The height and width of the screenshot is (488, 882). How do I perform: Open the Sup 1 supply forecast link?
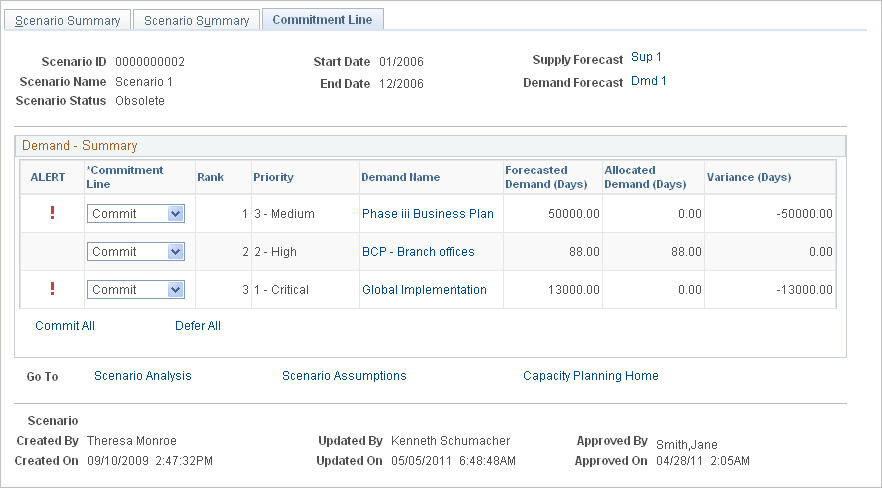[646, 57]
